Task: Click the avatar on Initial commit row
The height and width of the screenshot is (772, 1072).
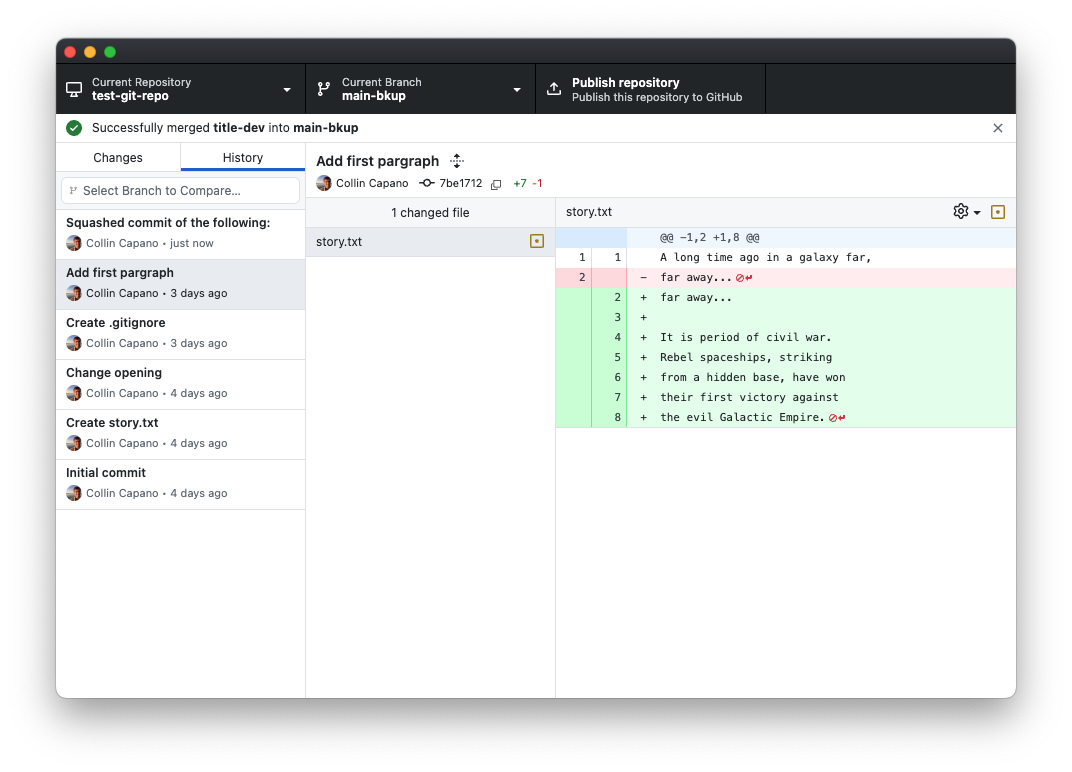Action: point(74,493)
